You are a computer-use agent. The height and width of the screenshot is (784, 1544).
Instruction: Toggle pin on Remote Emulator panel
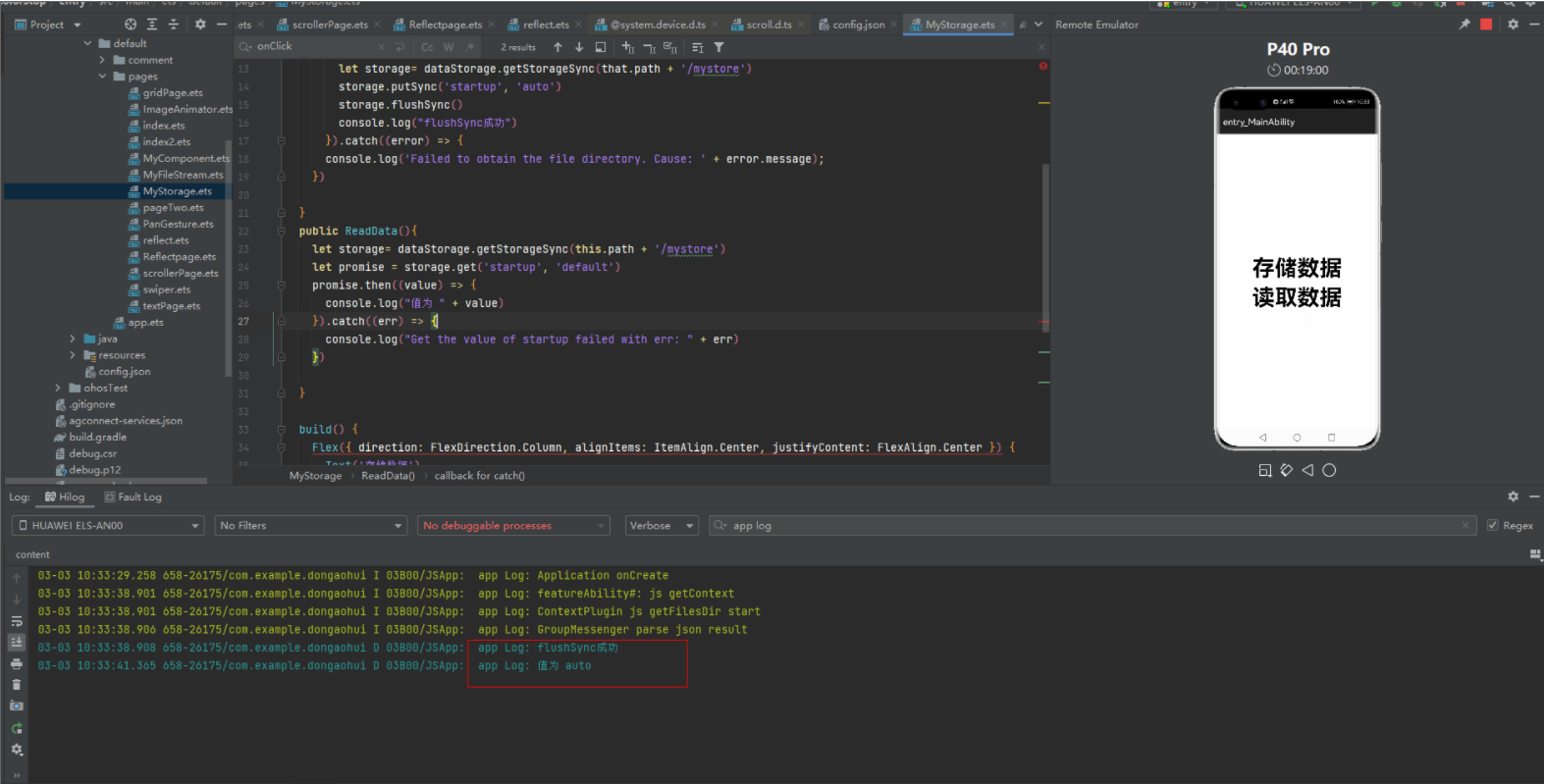[1464, 25]
